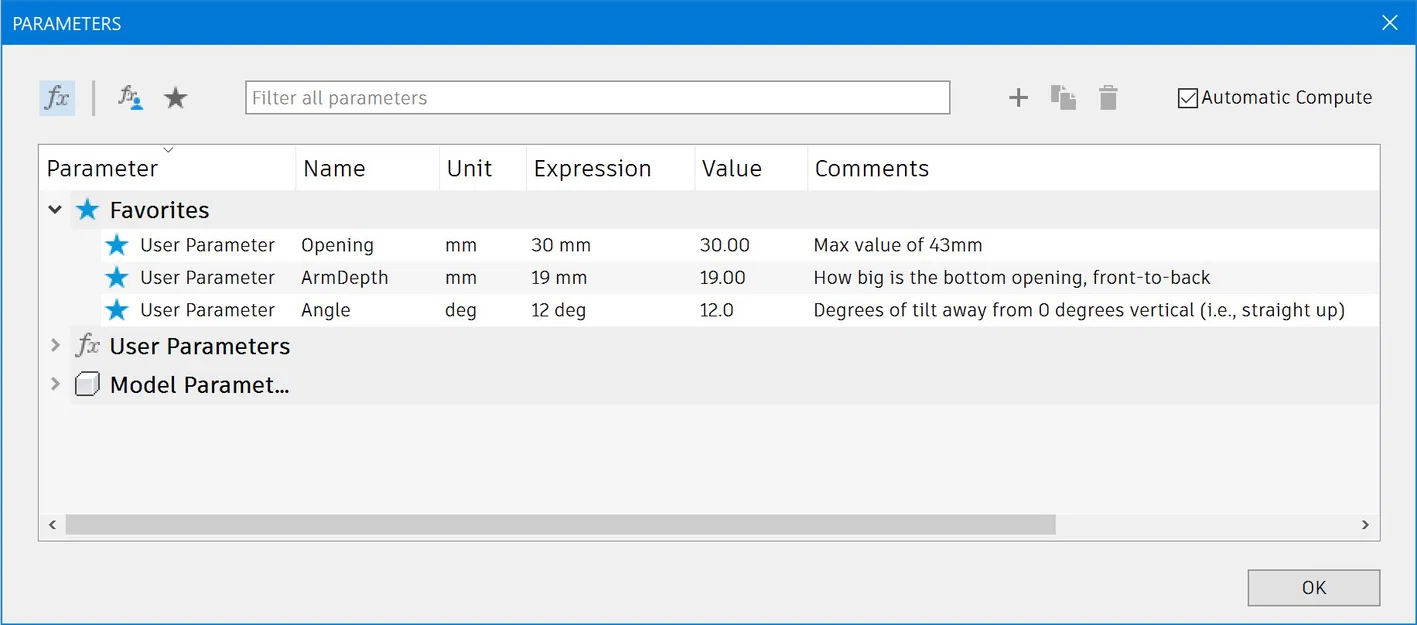
Task: Add a new parameter with plus icon
Action: pos(1018,98)
